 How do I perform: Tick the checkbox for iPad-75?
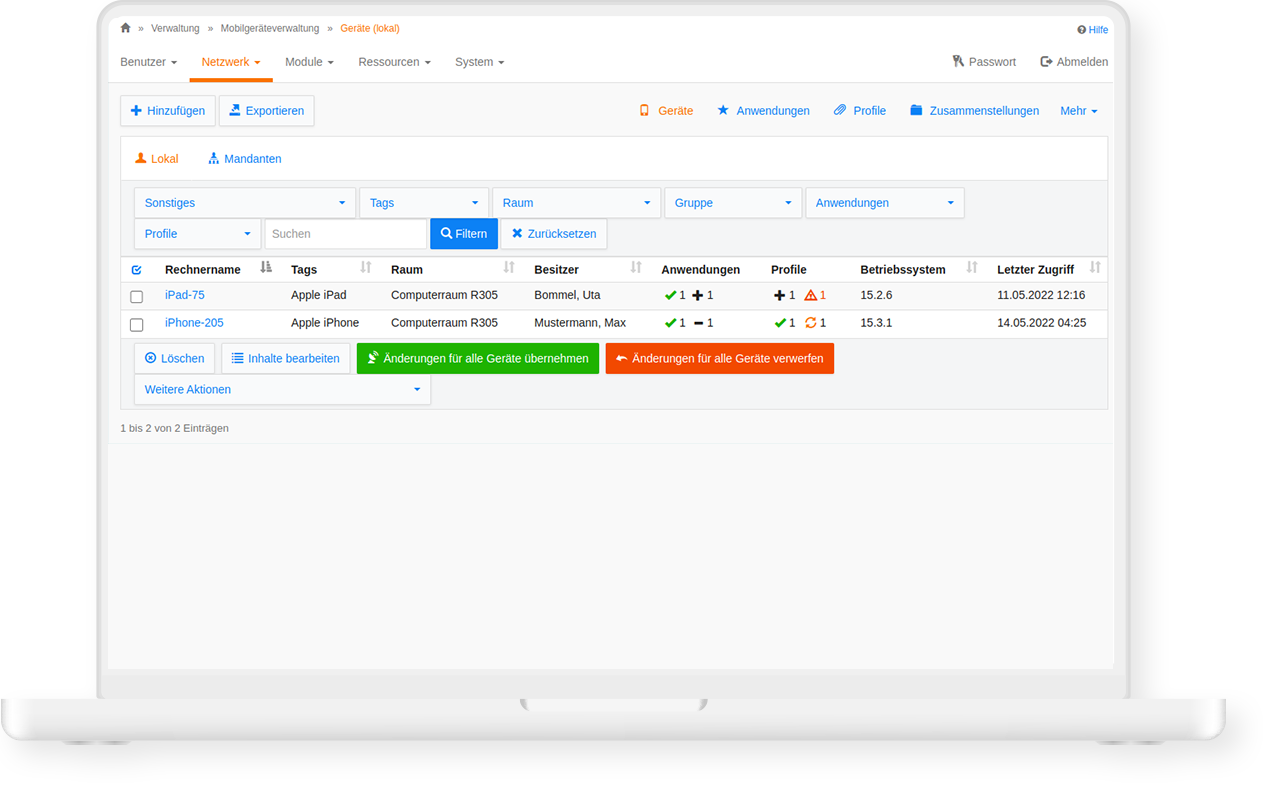pos(137,297)
